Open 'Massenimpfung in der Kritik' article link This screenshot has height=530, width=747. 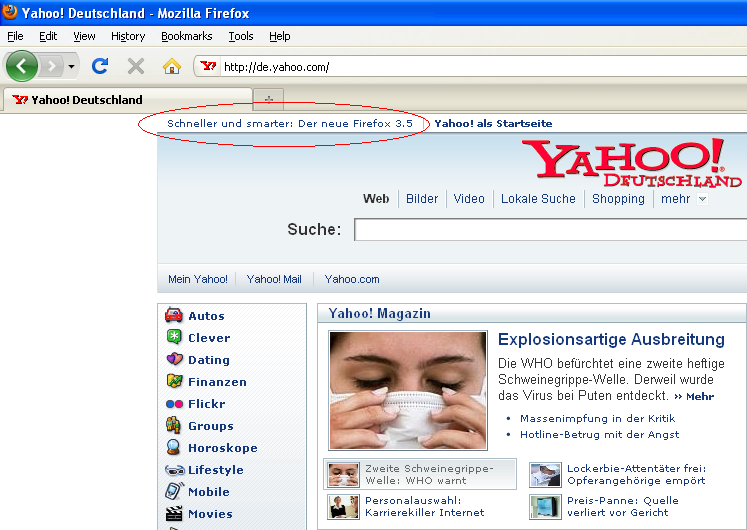click(598, 418)
